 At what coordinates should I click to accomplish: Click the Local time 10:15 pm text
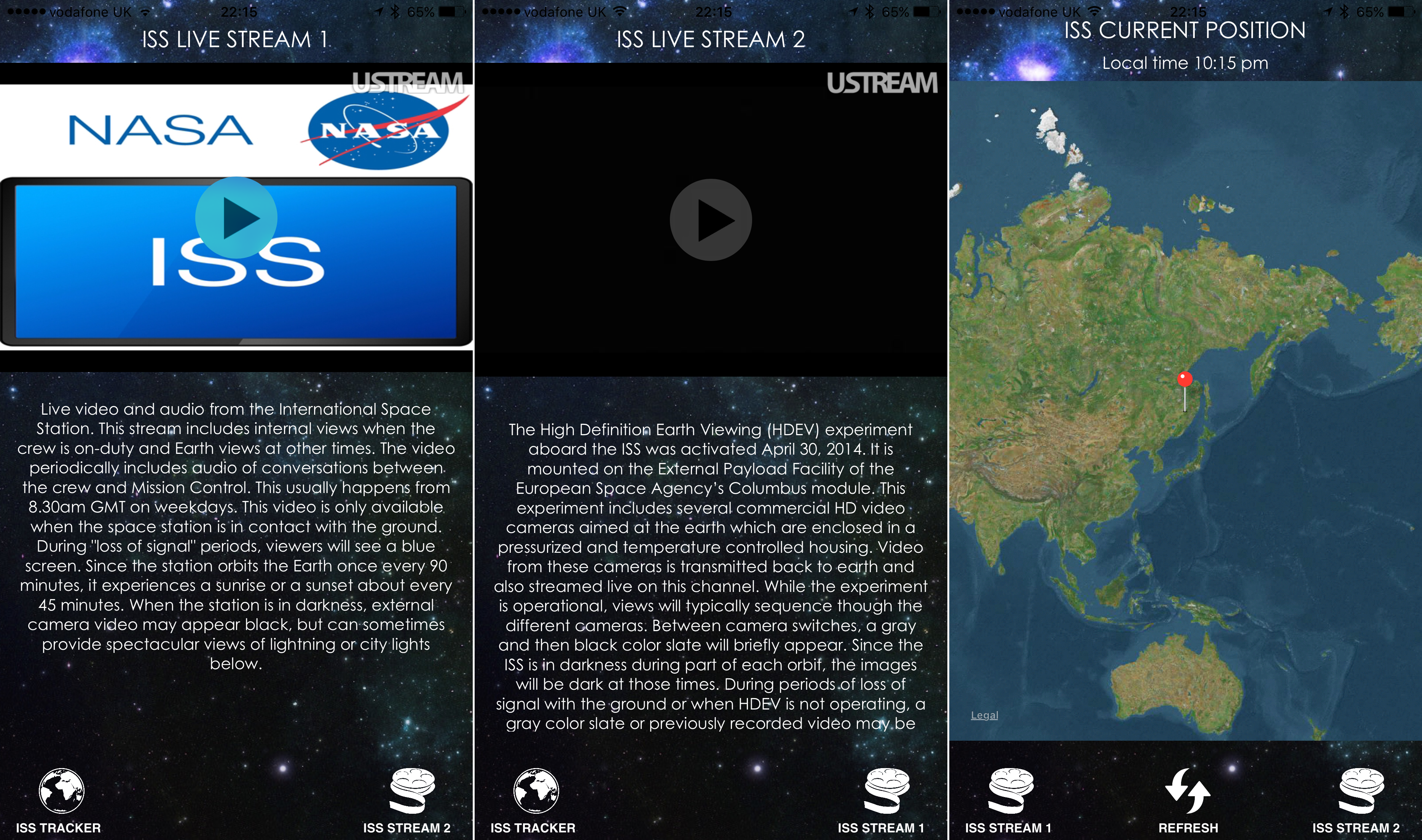pos(1185,63)
